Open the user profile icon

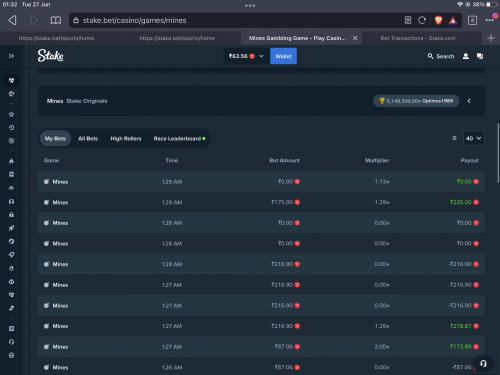click(466, 56)
